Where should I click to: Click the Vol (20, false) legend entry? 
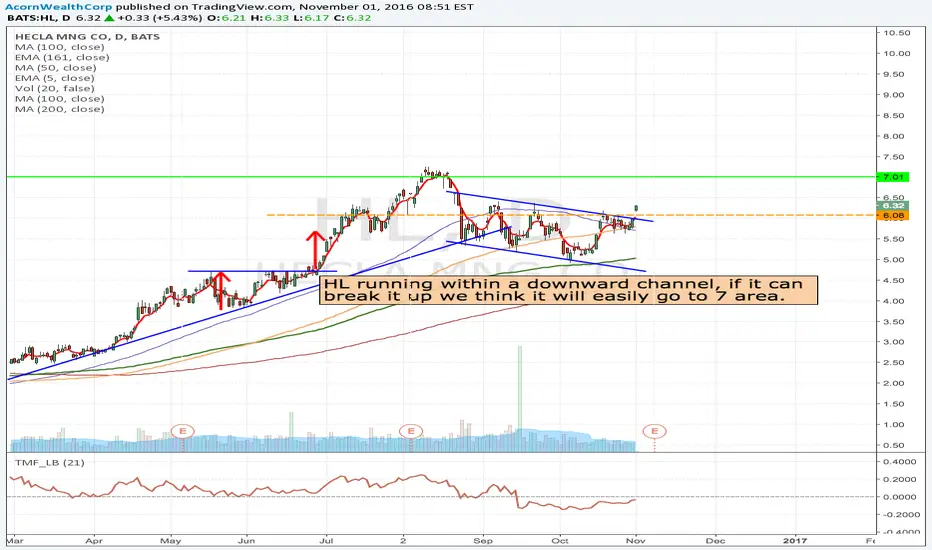[x=55, y=89]
